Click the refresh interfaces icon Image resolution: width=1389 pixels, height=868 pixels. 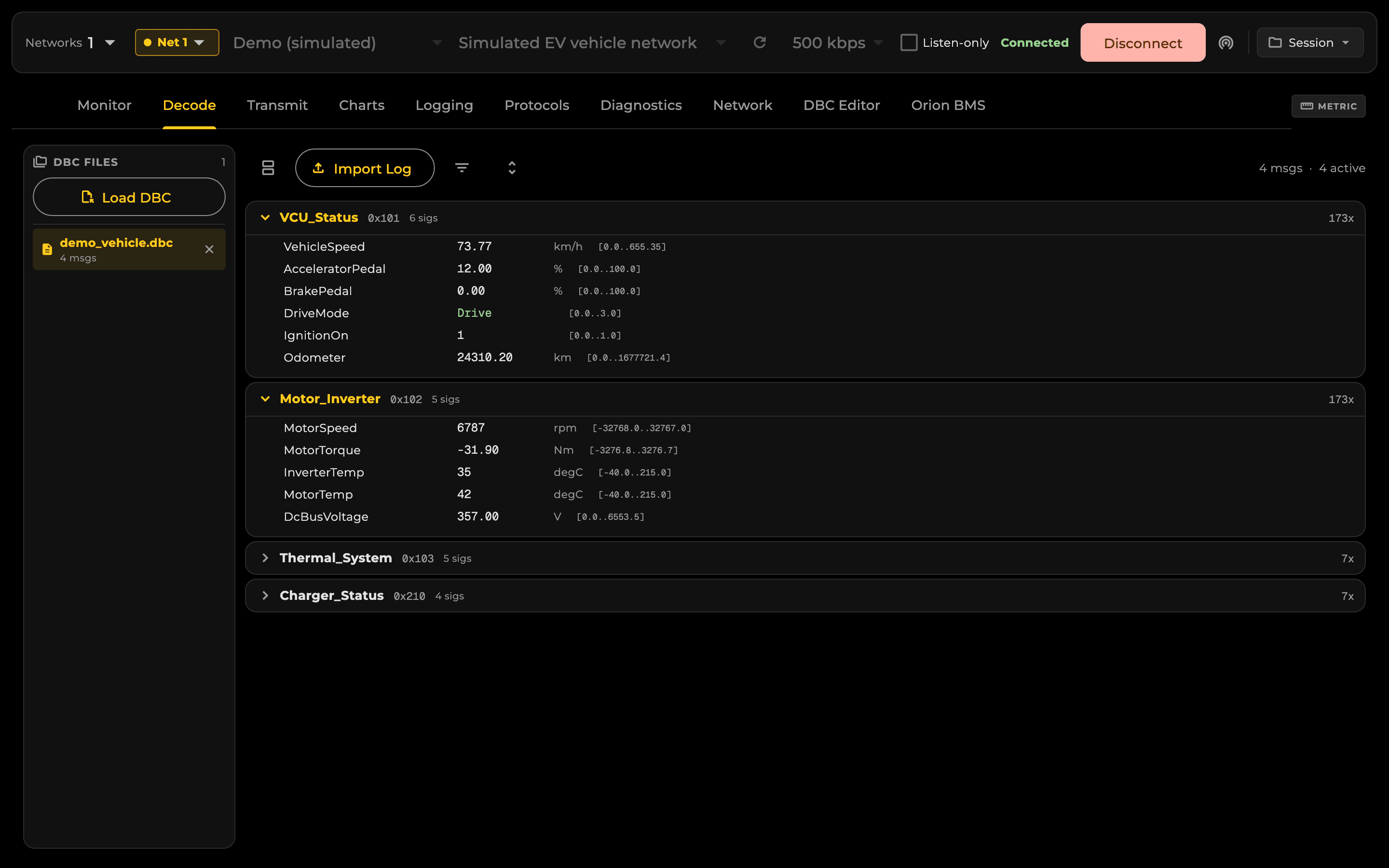click(x=759, y=42)
